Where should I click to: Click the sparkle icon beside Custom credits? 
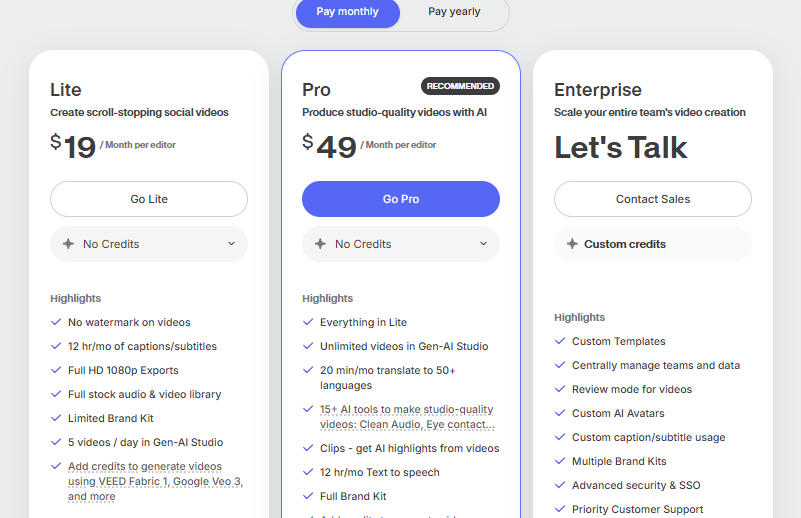[x=572, y=244]
